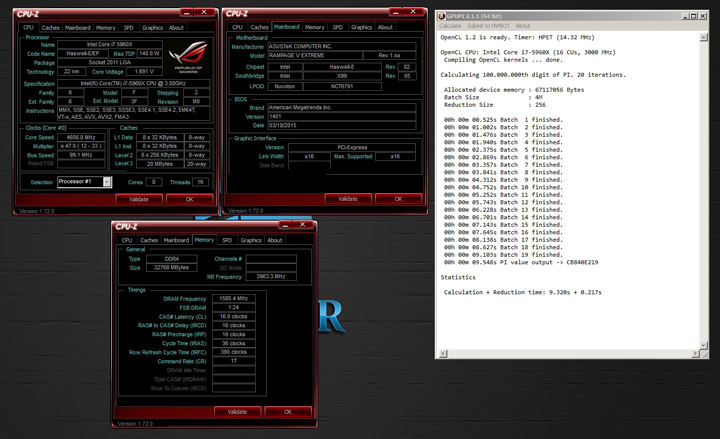Click manufacturer ASUSTeK COMPUTER INC. field
The image size is (720, 439).
pos(342,46)
